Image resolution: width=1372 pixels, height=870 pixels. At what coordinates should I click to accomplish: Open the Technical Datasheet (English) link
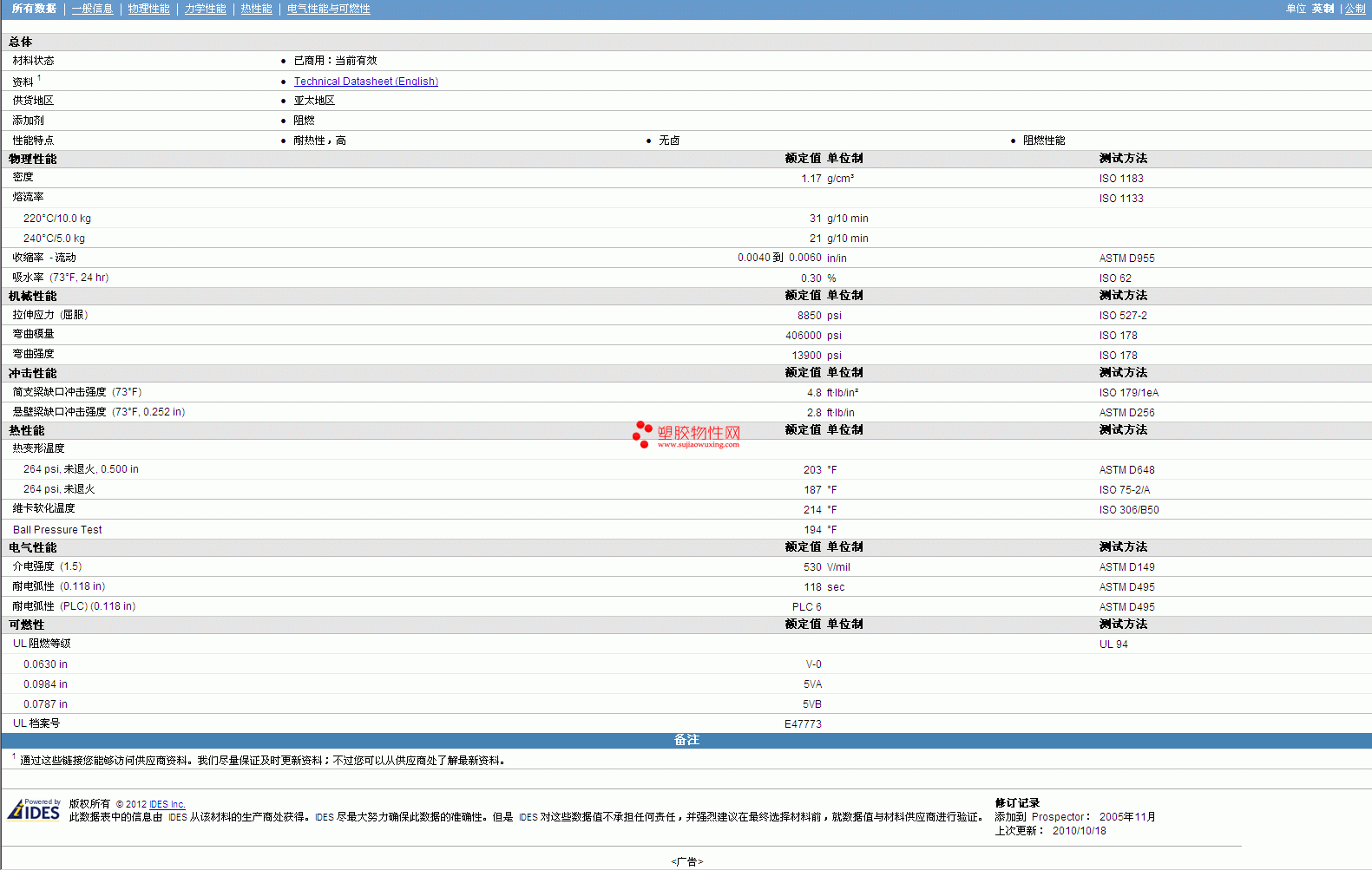[x=365, y=82]
